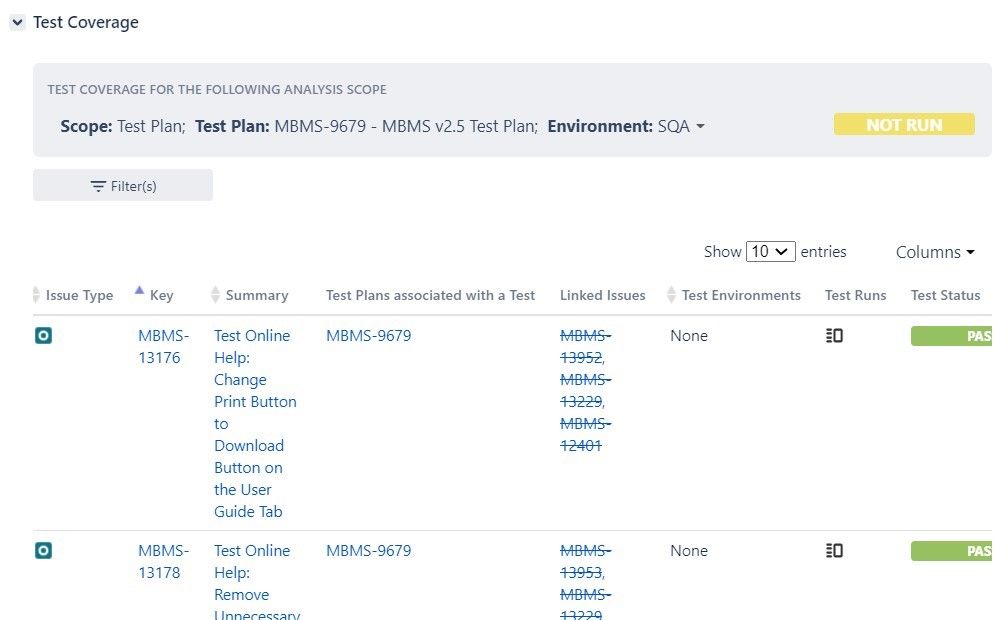This screenshot has width=994, height=620.
Task: Click 'Test Plan: MBMS-9679 - MBMS v2.5 Test Plan' text
Action: pyautogui.click(x=366, y=126)
